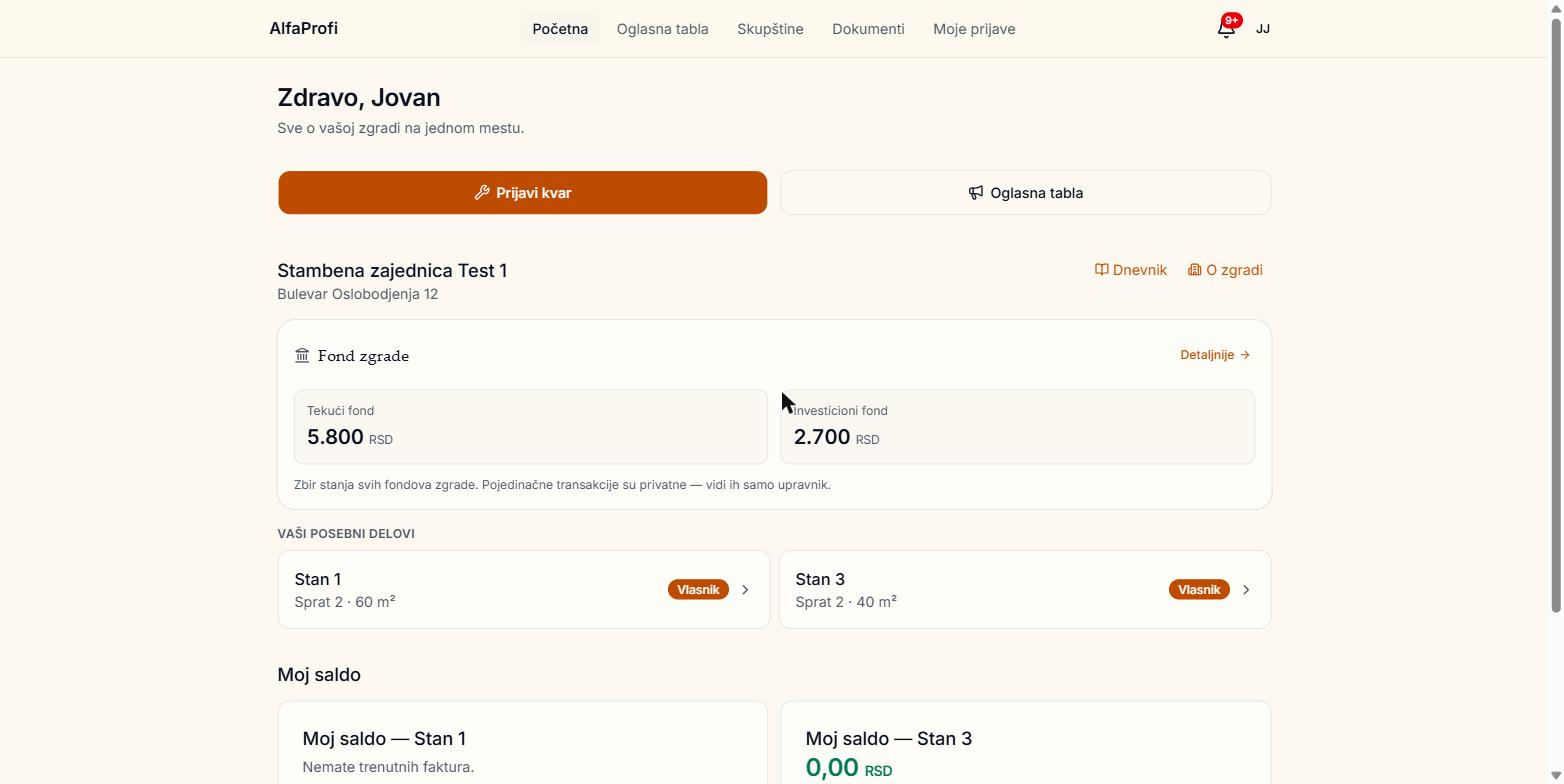Click the Vlasnik badge on Stan 3
The width and height of the screenshot is (1564, 784).
point(1199,590)
